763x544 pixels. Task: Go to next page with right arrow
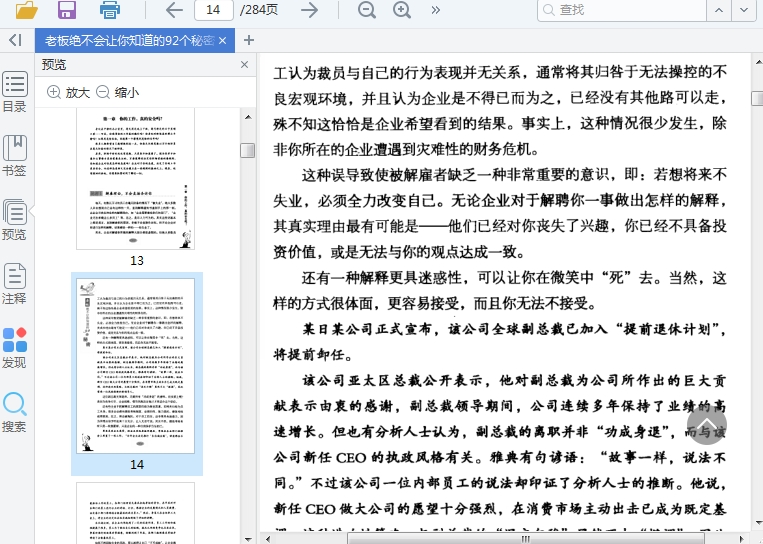point(309,10)
